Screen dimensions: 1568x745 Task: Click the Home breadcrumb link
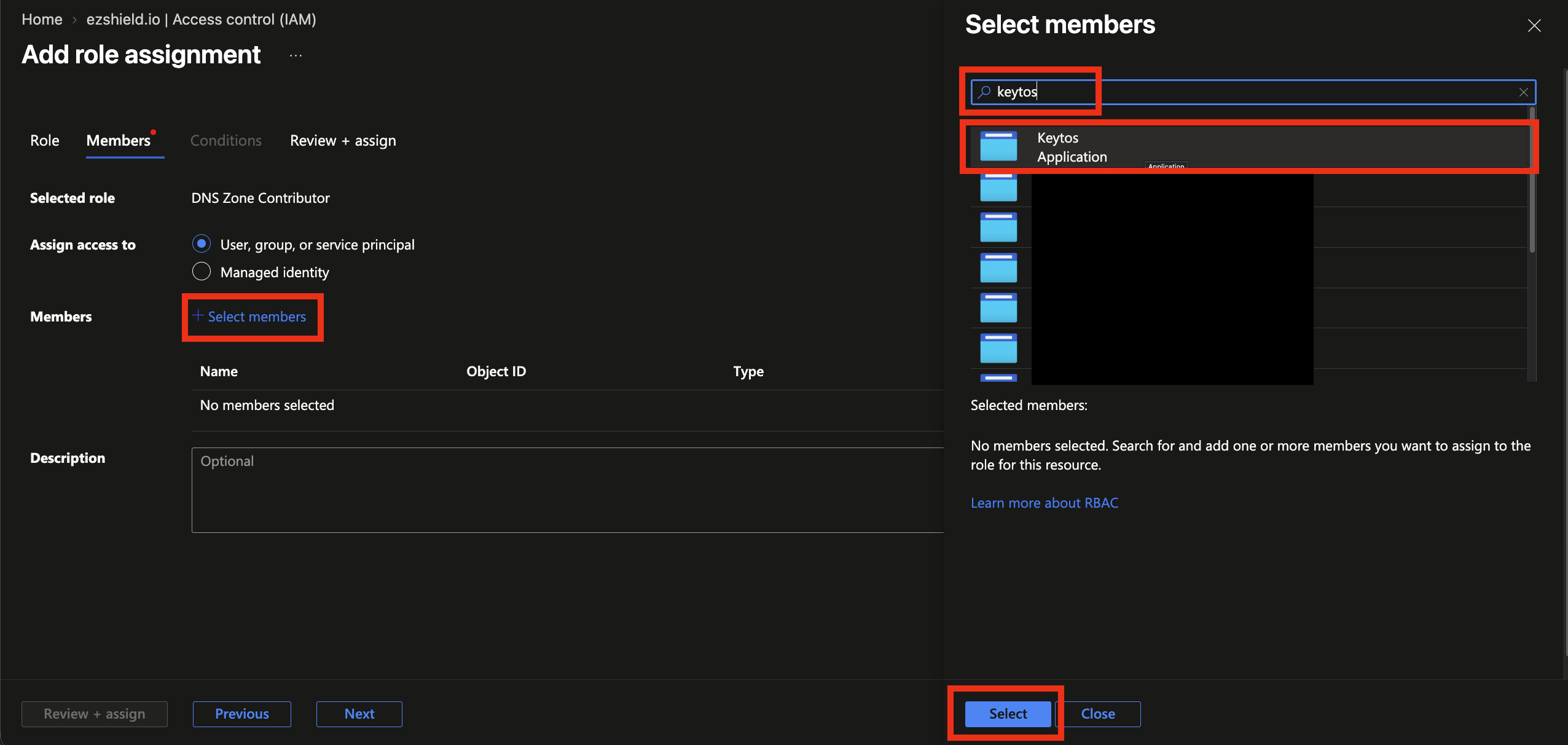coord(42,20)
